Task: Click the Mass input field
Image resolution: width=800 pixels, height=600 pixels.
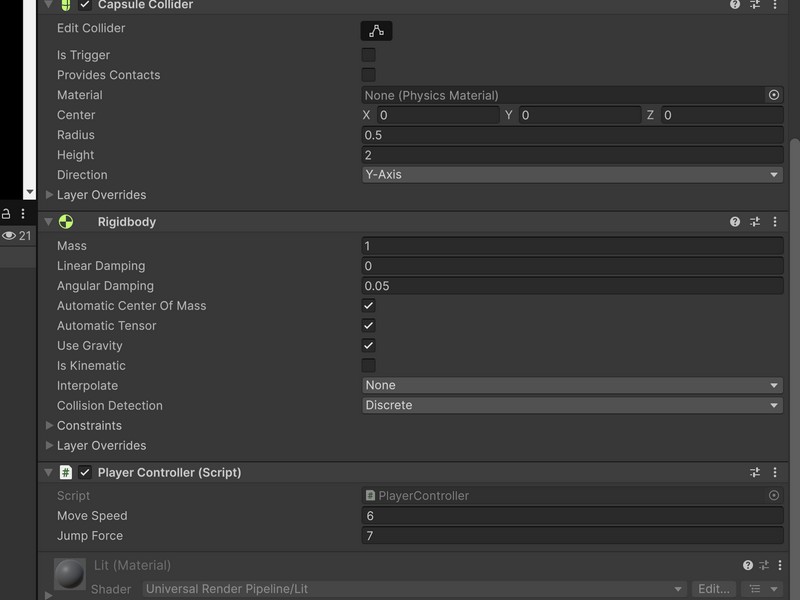Action: point(572,246)
